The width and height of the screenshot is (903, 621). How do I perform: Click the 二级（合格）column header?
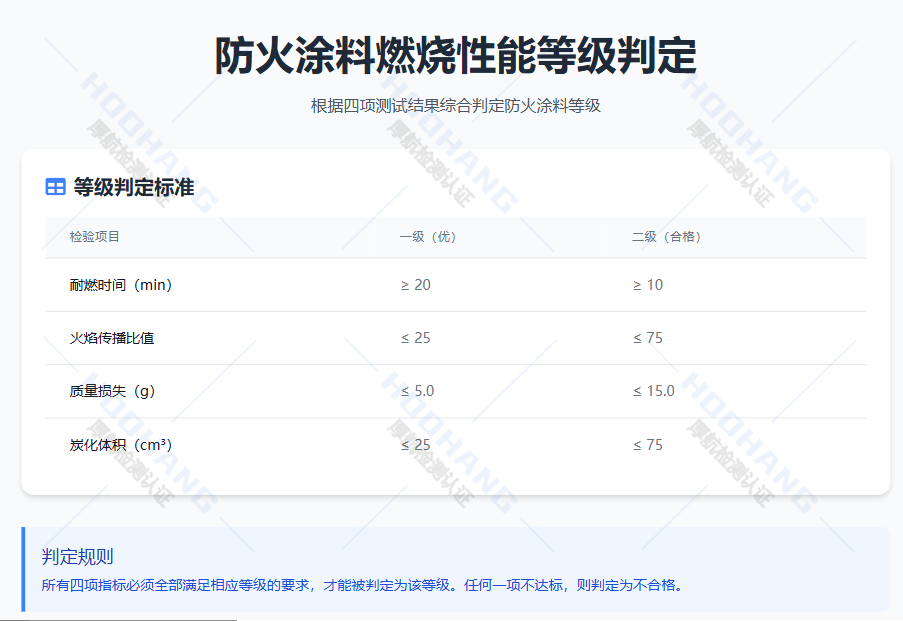pos(667,237)
